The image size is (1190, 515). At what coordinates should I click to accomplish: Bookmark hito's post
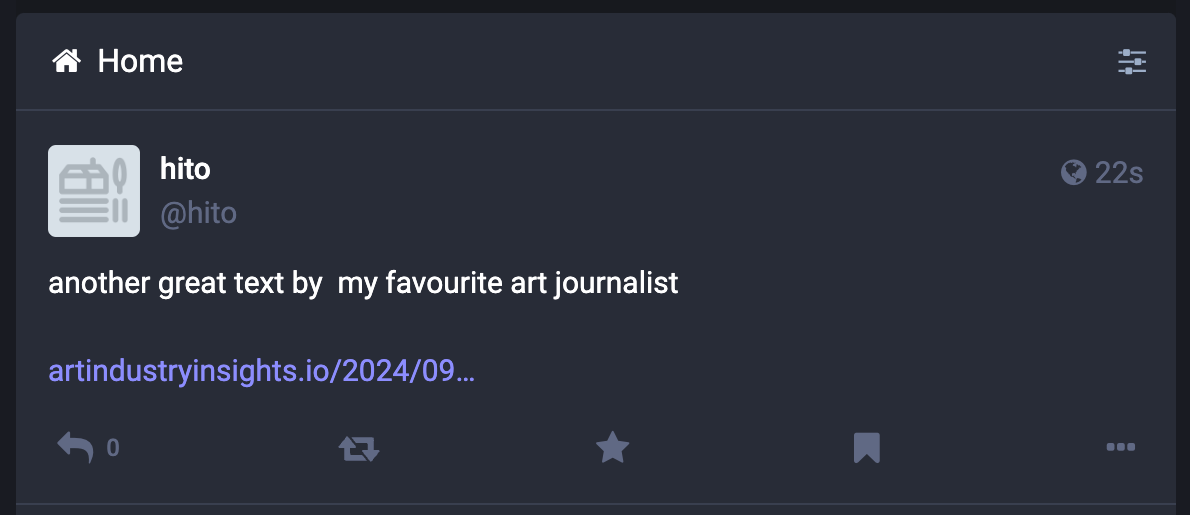[866, 448]
